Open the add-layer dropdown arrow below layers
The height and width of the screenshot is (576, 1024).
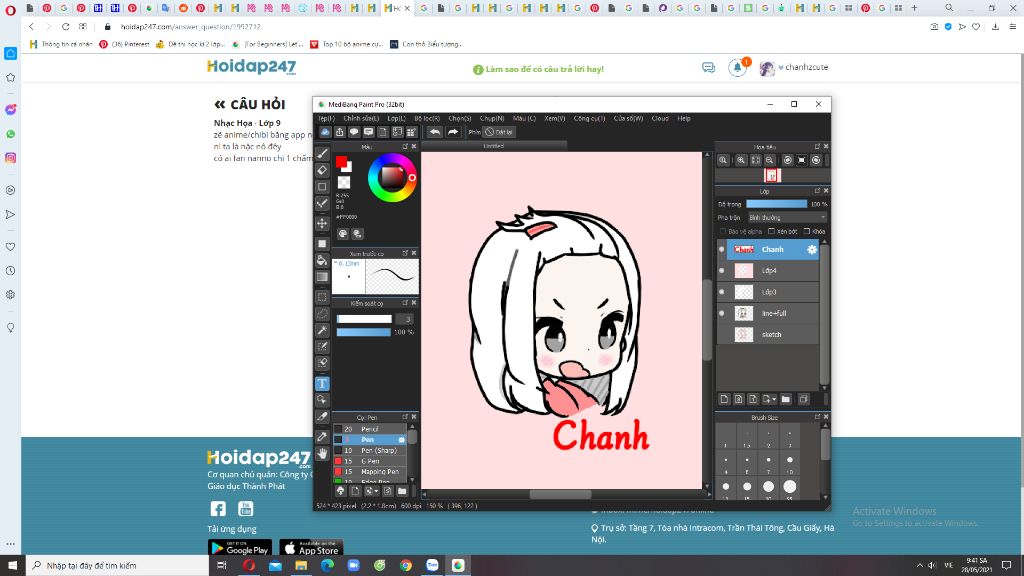point(774,399)
